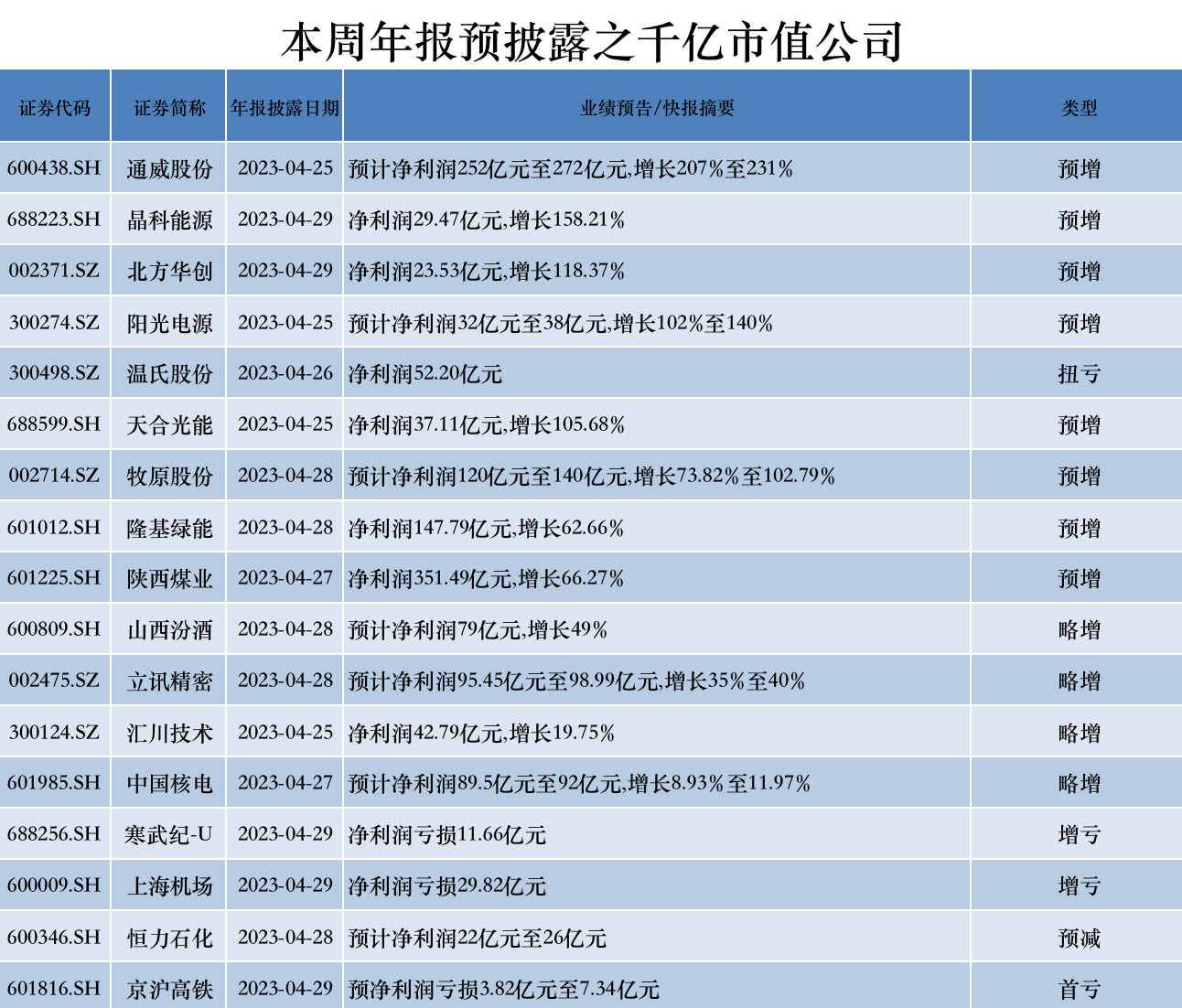This screenshot has height=1008, width=1182.
Task: Click company name 温氏股份
Action: point(169,373)
